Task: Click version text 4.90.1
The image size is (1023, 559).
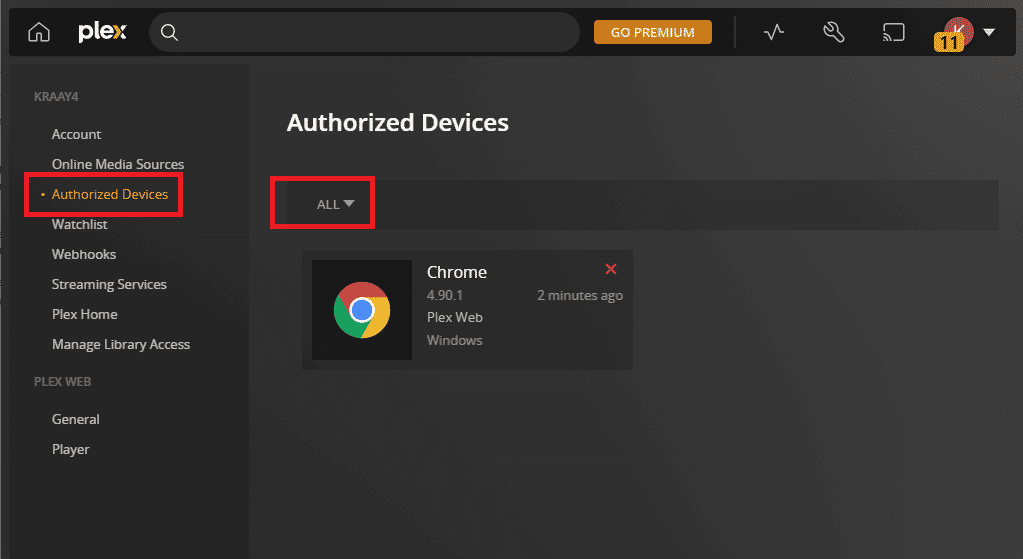Action: pos(445,295)
